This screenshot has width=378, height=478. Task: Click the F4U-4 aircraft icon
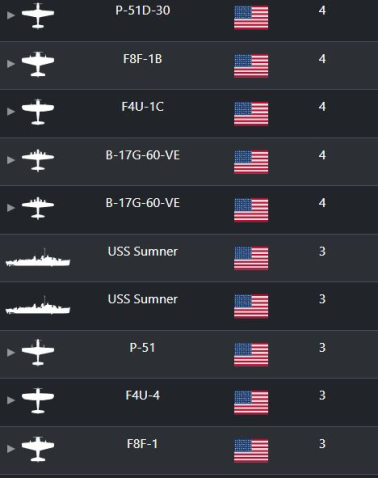[38, 400]
